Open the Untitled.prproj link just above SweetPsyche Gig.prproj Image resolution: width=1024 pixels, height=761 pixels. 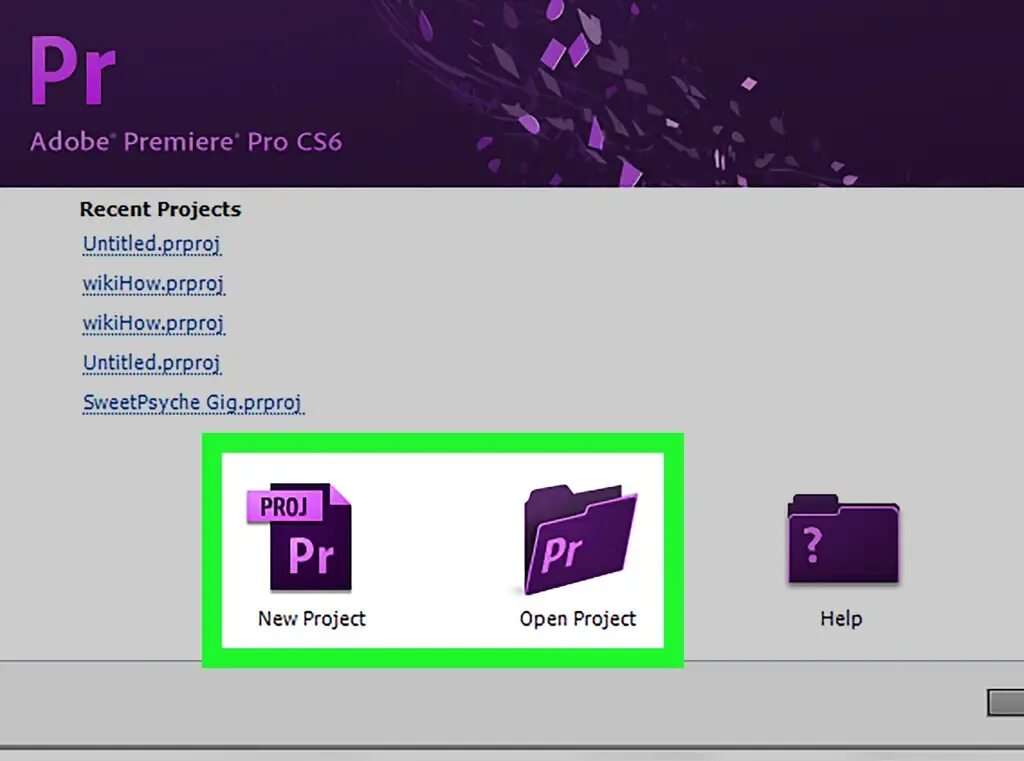pyautogui.click(x=152, y=363)
